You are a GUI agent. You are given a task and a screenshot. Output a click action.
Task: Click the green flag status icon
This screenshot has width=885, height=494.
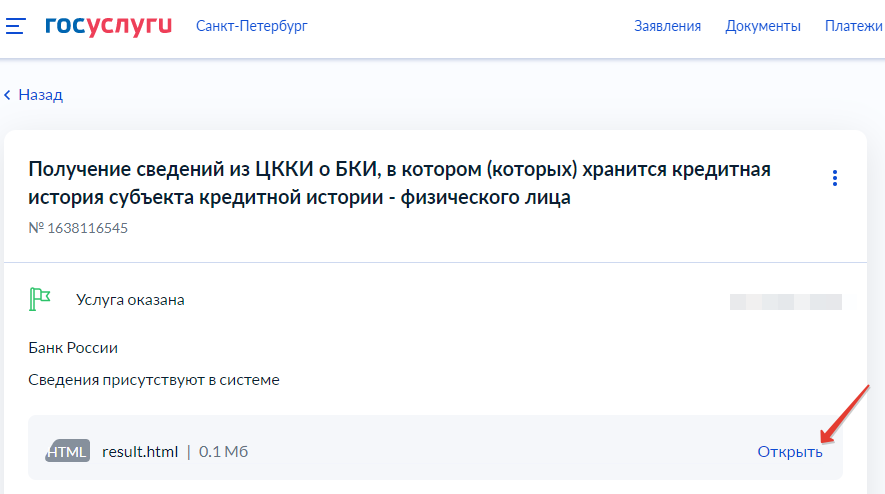point(40,299)
